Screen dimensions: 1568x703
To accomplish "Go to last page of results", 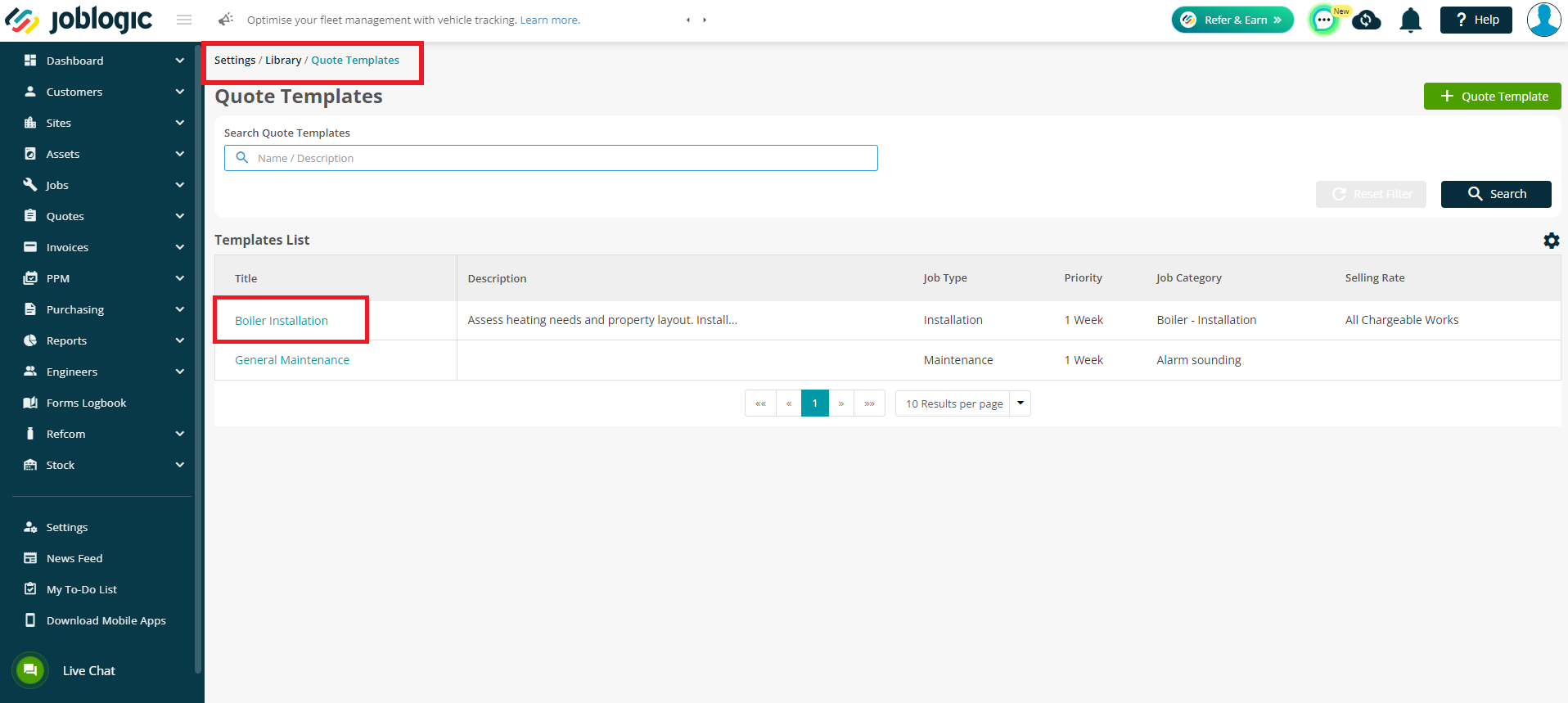I will [869, 403].
